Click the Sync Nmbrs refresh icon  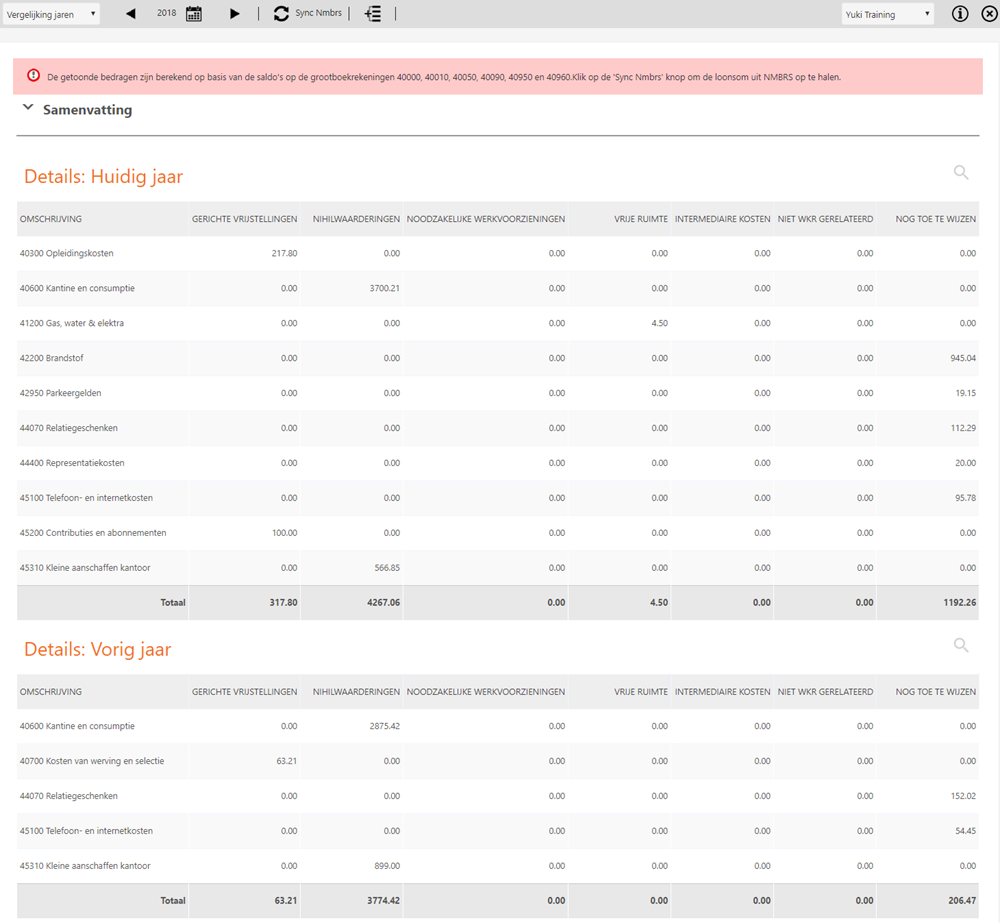[281, 13]
